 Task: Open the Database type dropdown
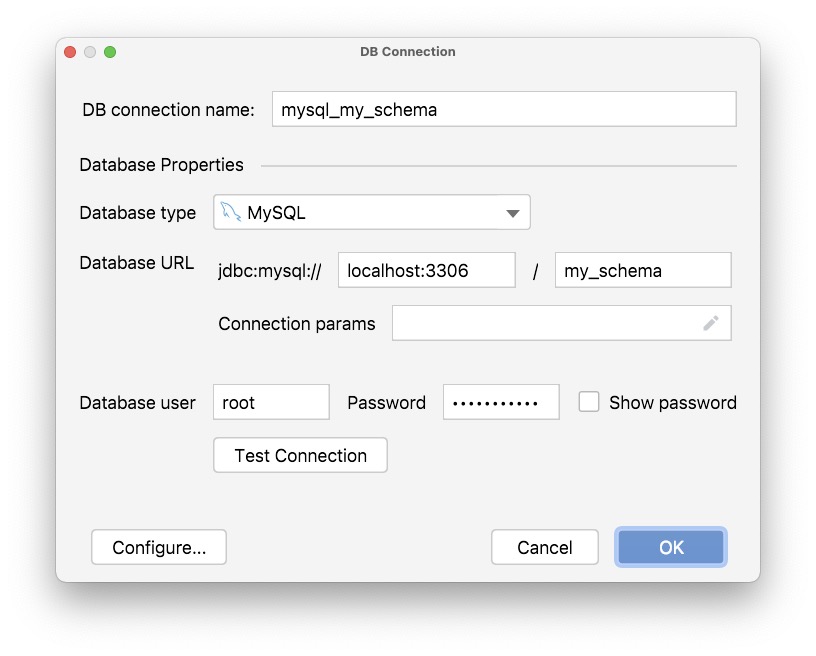(x=370, y=212)
